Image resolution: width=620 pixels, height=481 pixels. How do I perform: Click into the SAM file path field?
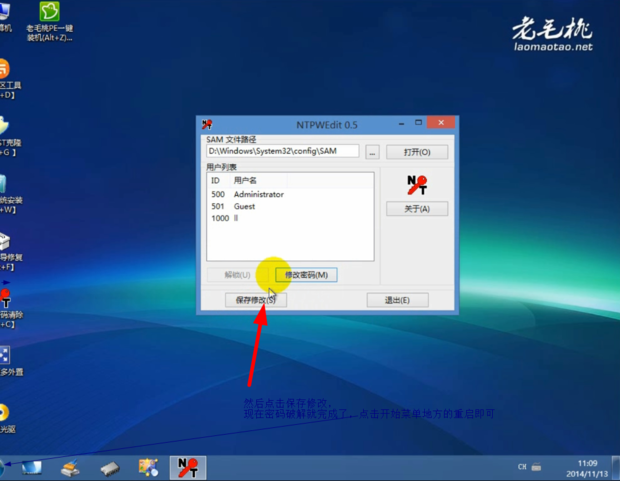pyautogui.click(x=283, y=151)
